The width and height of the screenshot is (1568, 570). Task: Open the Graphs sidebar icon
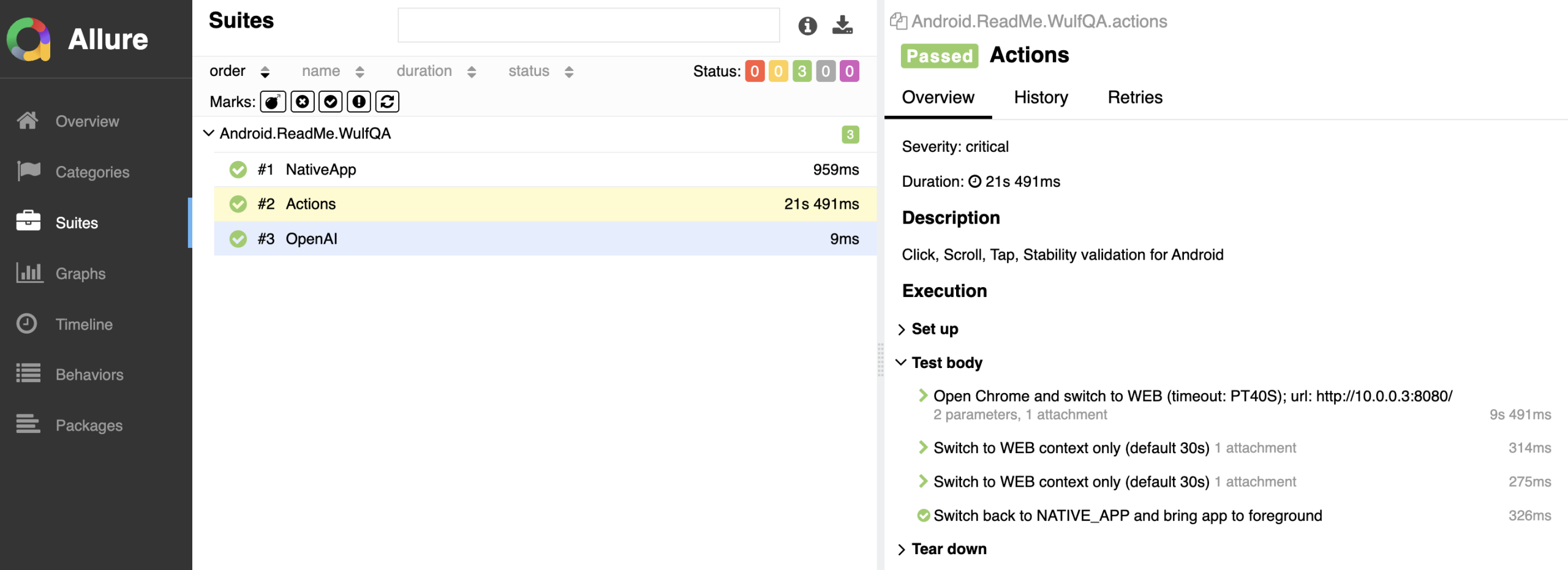click(x=29, y=273)
